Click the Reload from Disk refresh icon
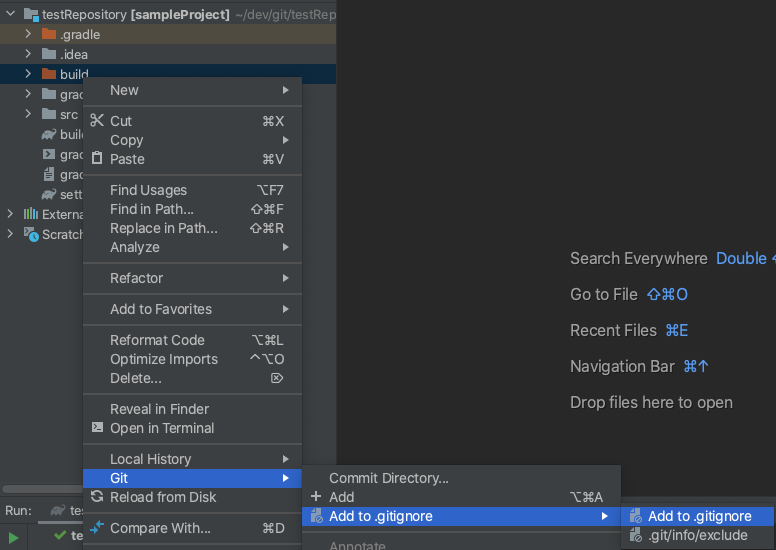Image resolution: width=776 pixels, height=550 pixels. [97, 497]
